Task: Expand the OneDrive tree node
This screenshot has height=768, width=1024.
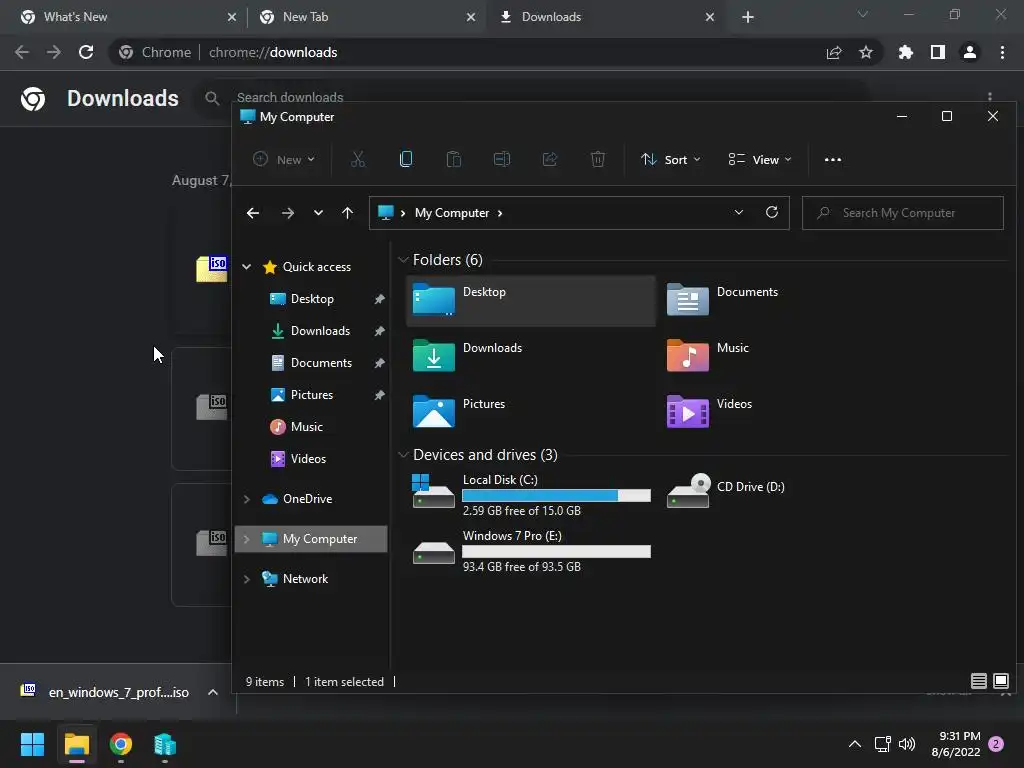Action: click(246, 499)
